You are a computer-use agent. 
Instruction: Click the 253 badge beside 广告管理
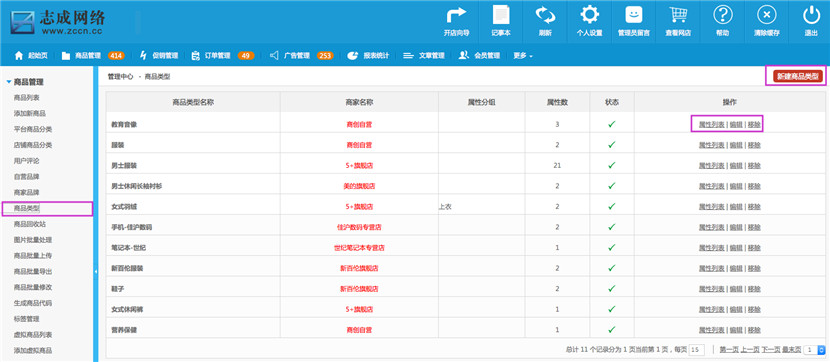[x=325, y=56]
